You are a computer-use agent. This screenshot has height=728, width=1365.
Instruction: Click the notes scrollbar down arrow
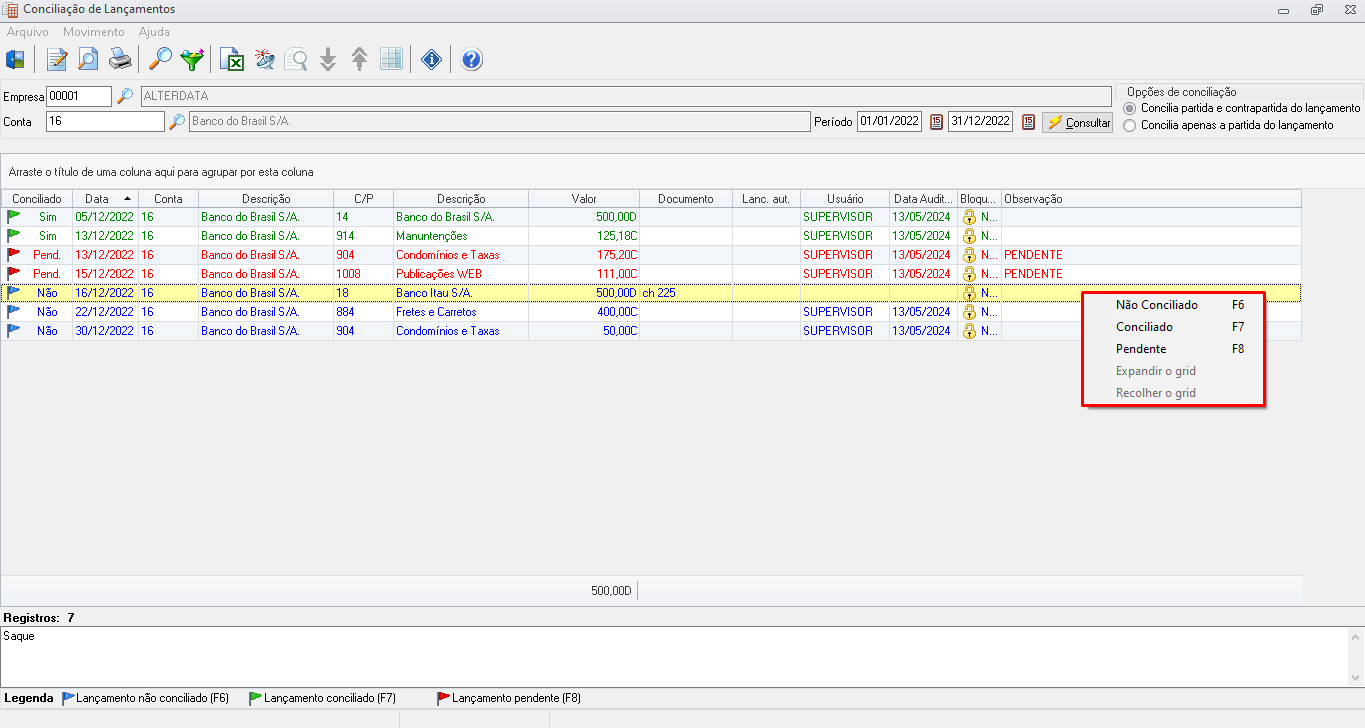(x=1356, y=677)
